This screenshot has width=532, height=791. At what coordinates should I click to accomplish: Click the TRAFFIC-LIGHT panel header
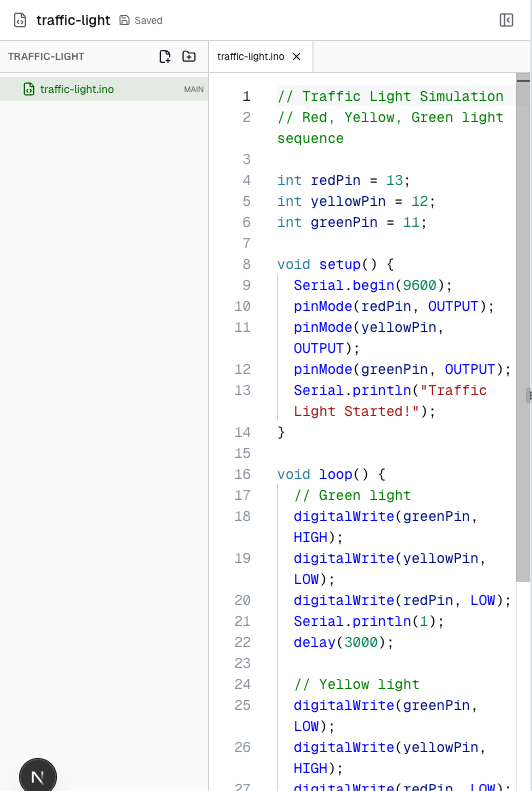46,56
